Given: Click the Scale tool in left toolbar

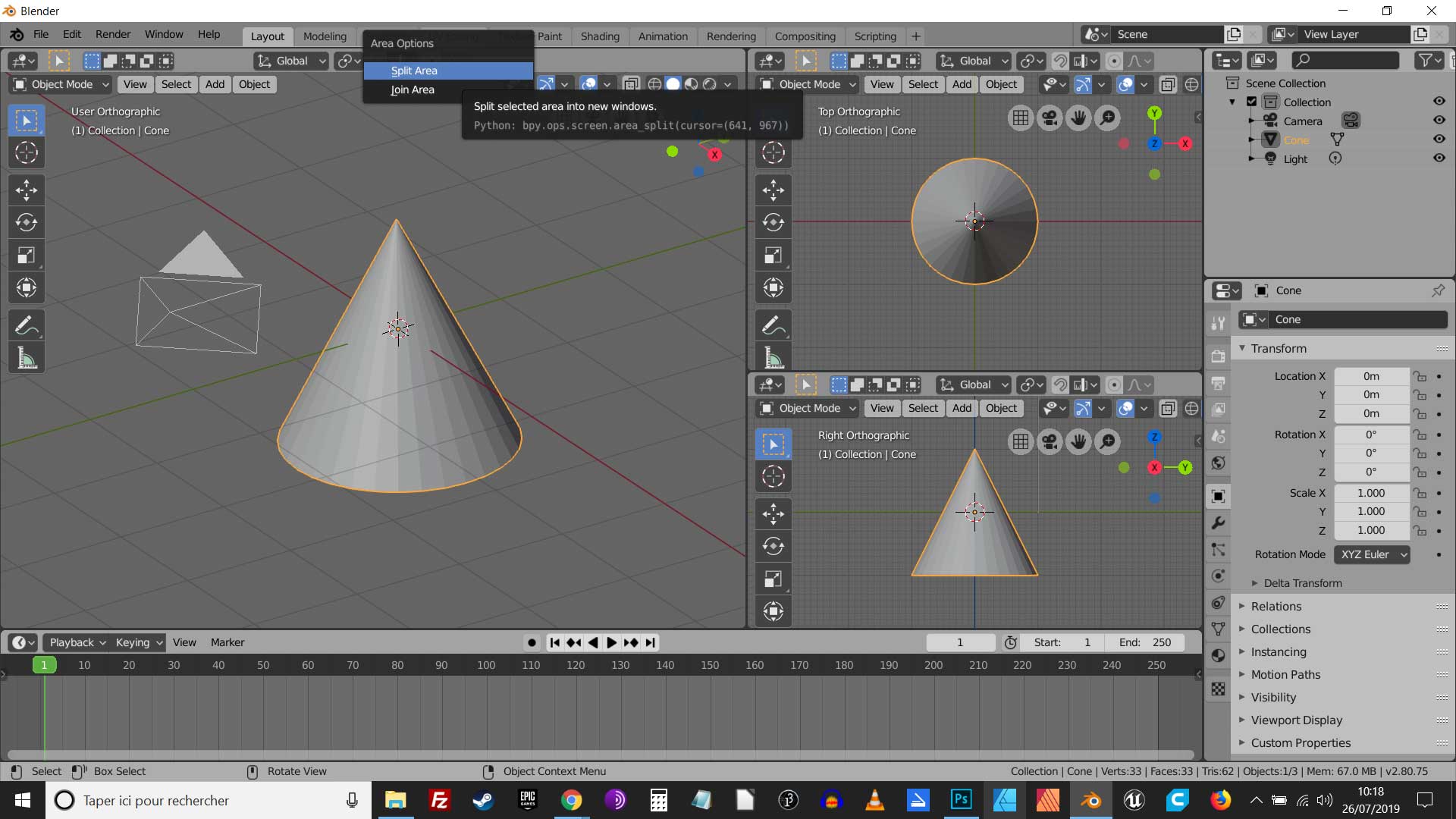Looking at the screenshot, I should click(x=27, y=256).
